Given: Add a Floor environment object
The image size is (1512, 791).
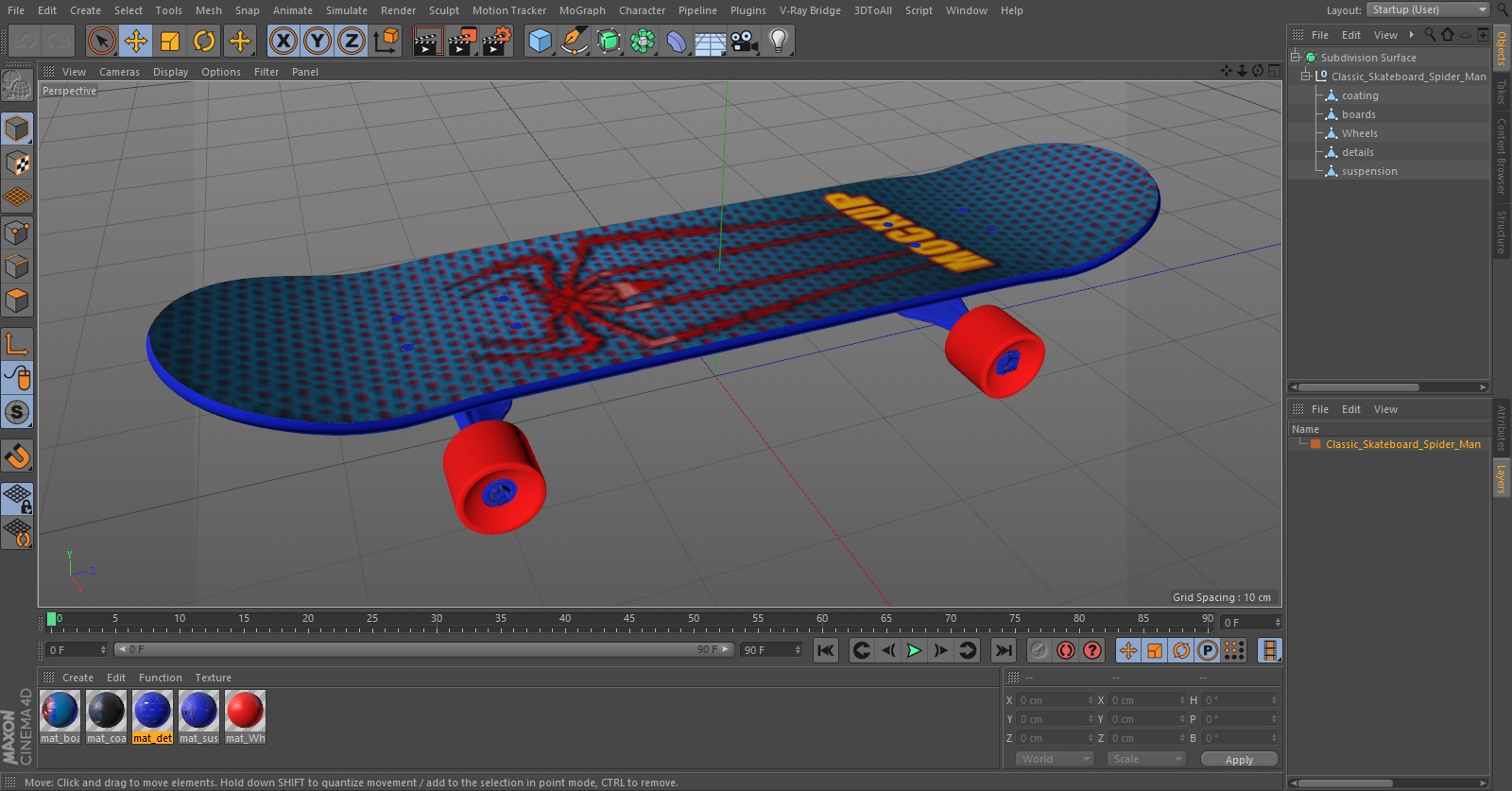Looking at the screenshot, I should [710, 41].
